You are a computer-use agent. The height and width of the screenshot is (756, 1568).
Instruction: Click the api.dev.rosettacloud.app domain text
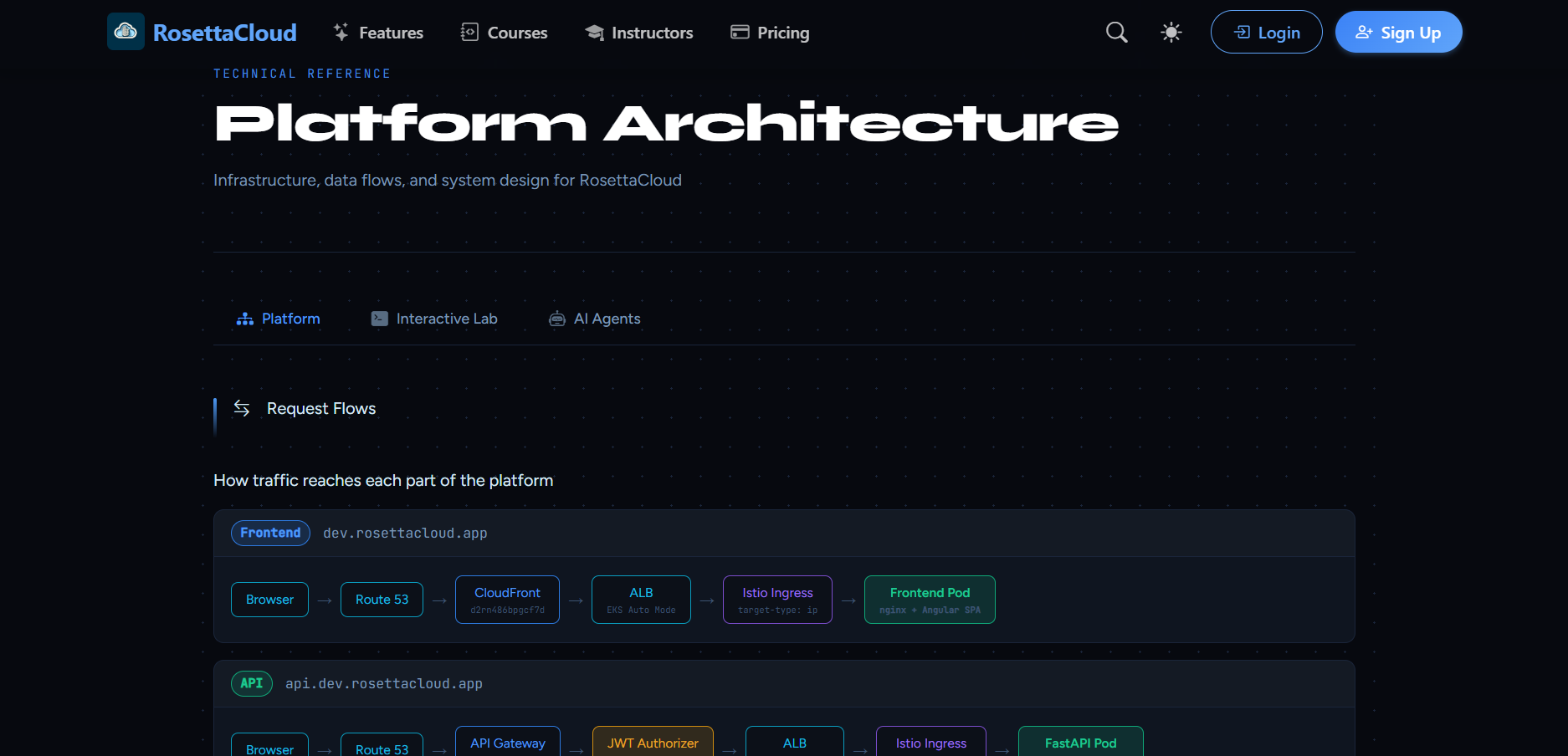click(x=384, y=684)
